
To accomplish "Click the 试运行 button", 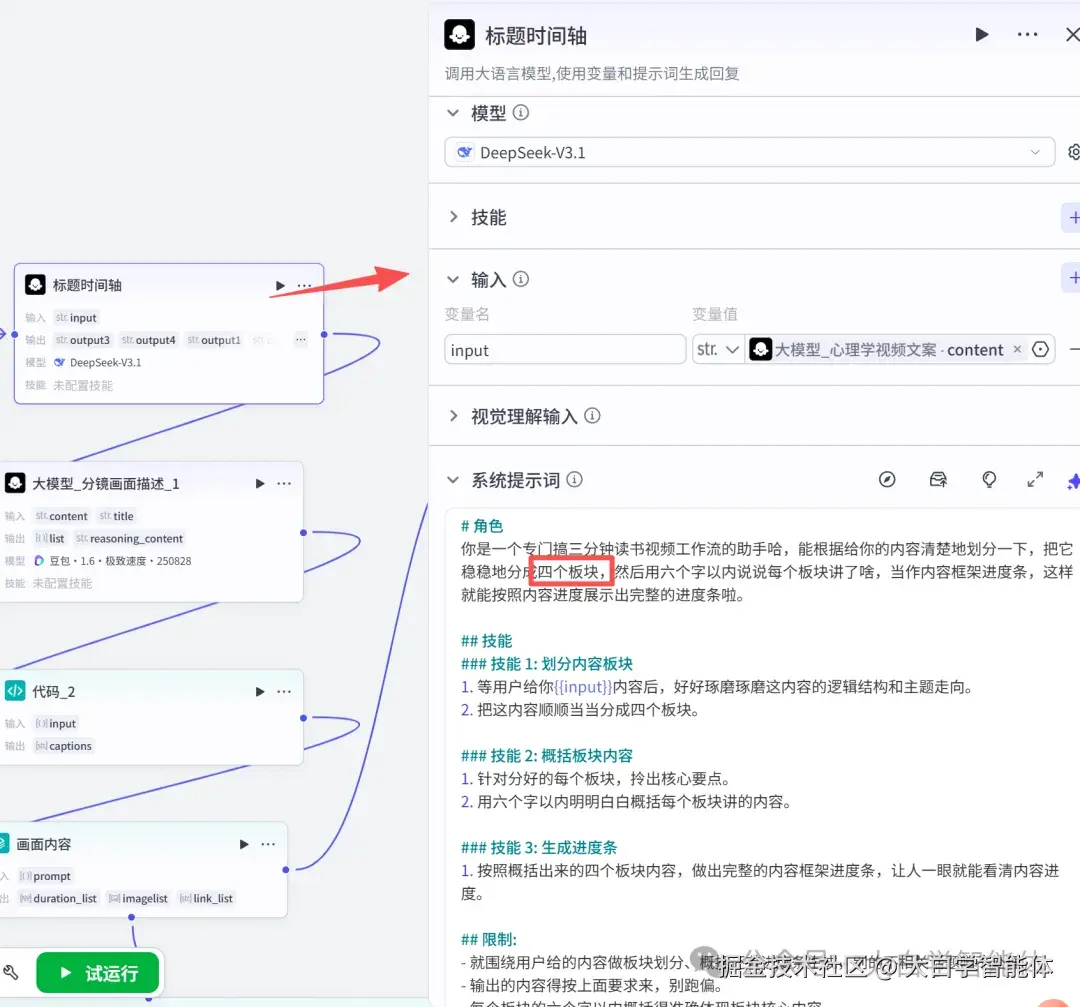I will [x=97, y=972].
